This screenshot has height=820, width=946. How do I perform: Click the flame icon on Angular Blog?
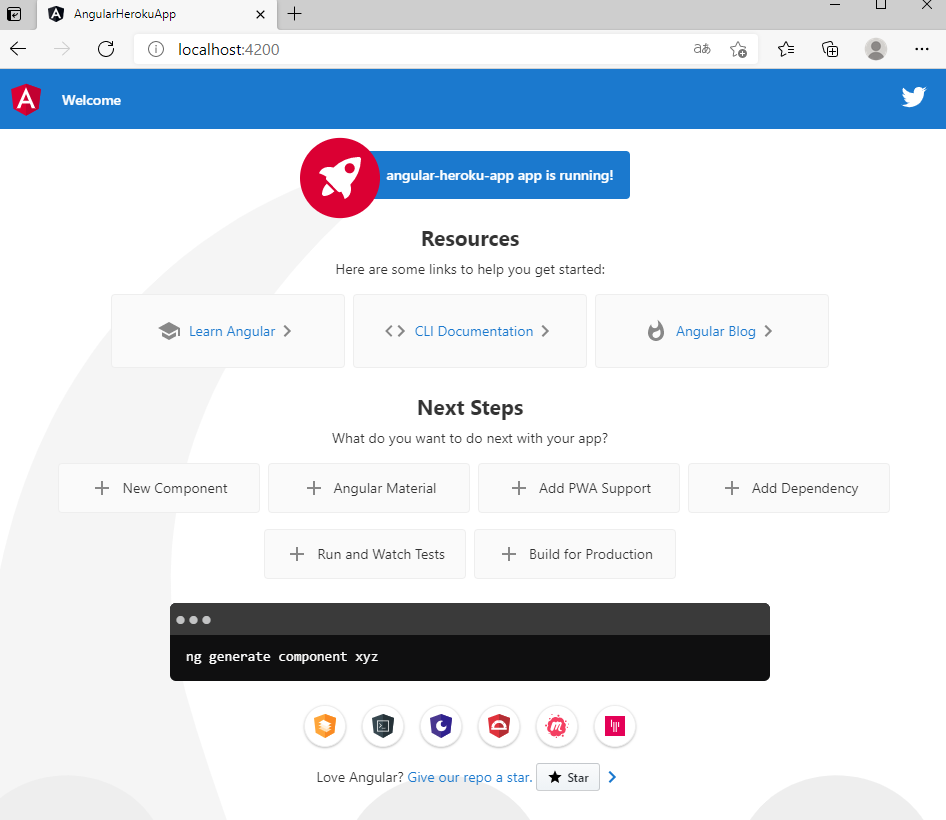click(656, 331)
